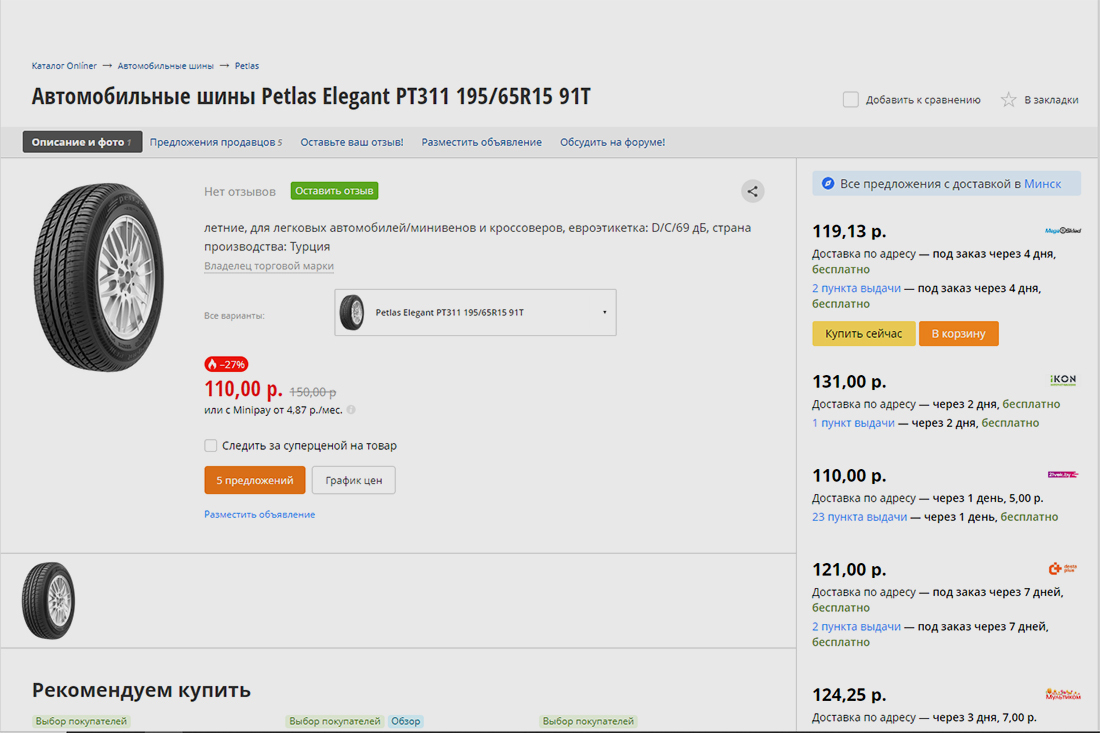Open seller logo for 110,00 р. offer

(1062, 475)
